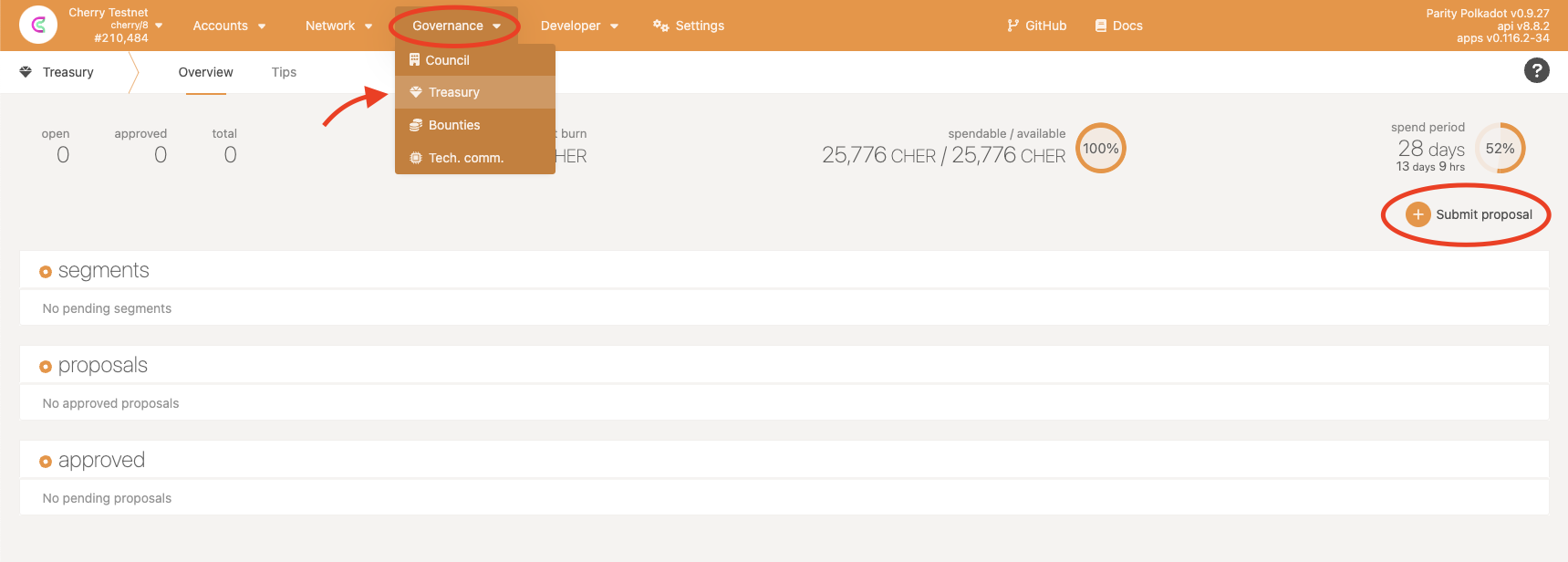Open Tech. comm. from the Governance menu
Screen dimensions: 1568x562
coord(465,158)
